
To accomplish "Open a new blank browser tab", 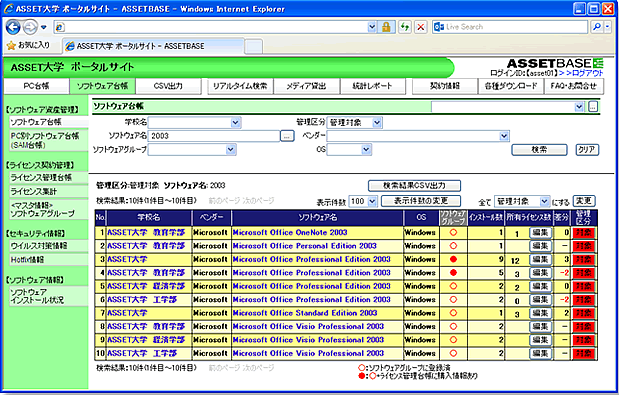I will tap(253, 47).
